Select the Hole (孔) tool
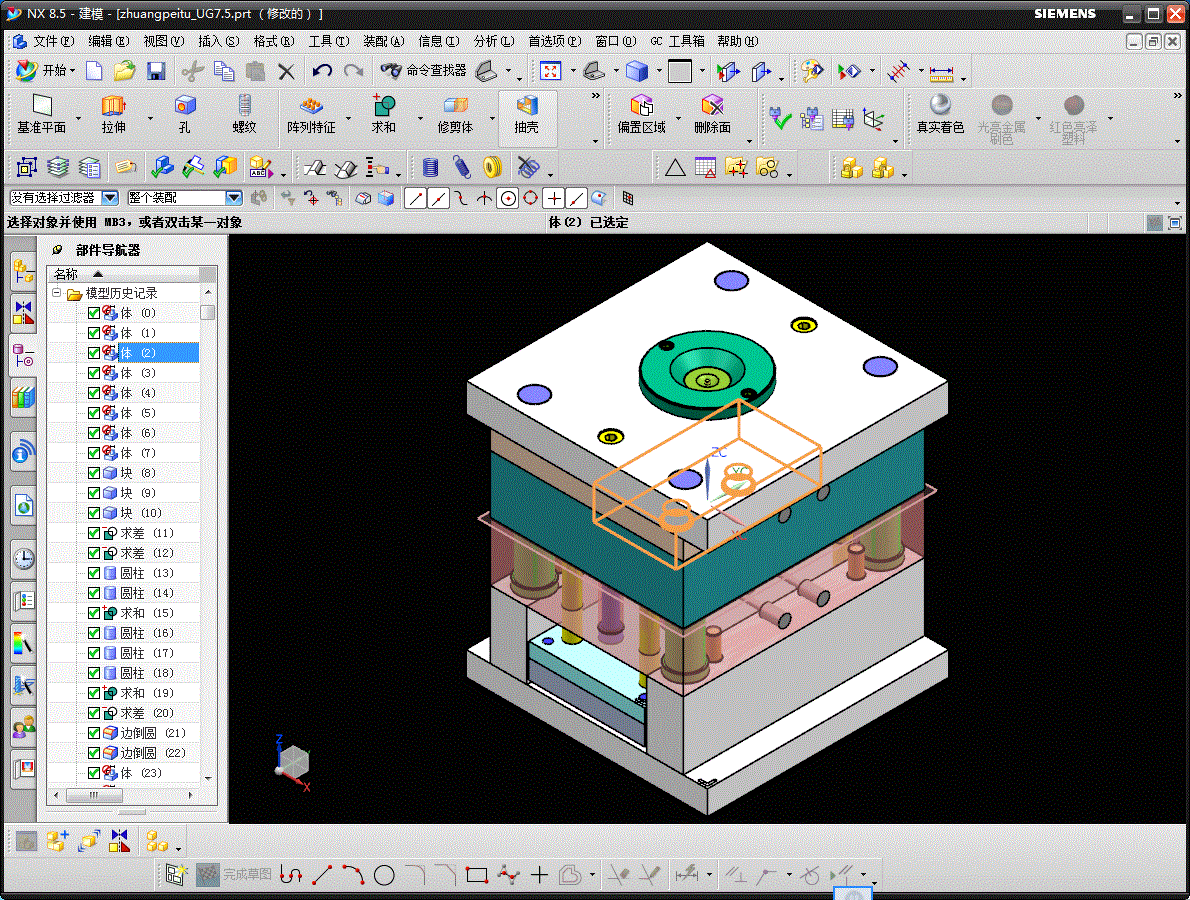The width and height of the screenshot is (1190, 900). point(184,115)
